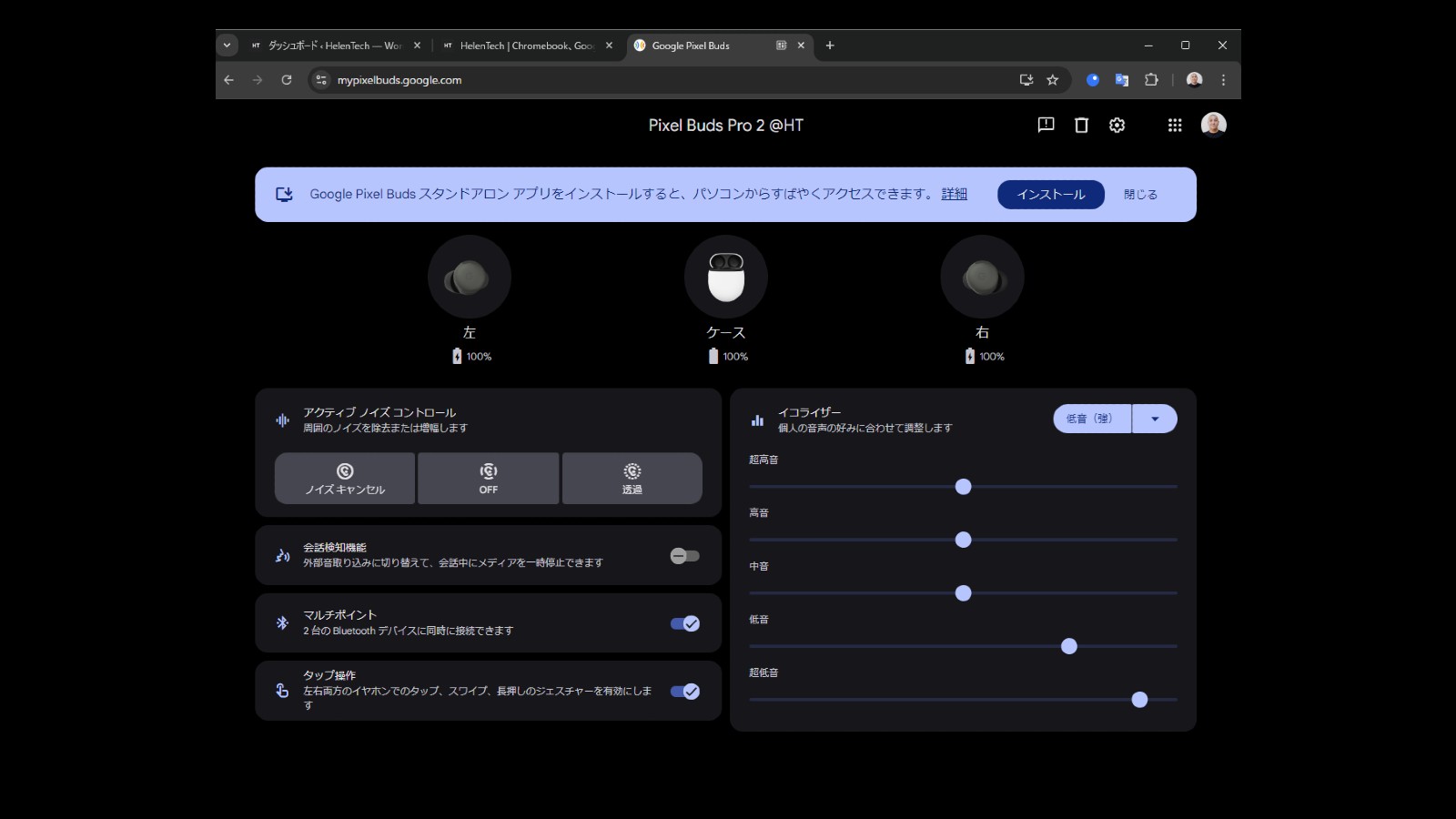Close the ダッシュボード HelenTech tab

click(417, 45)
